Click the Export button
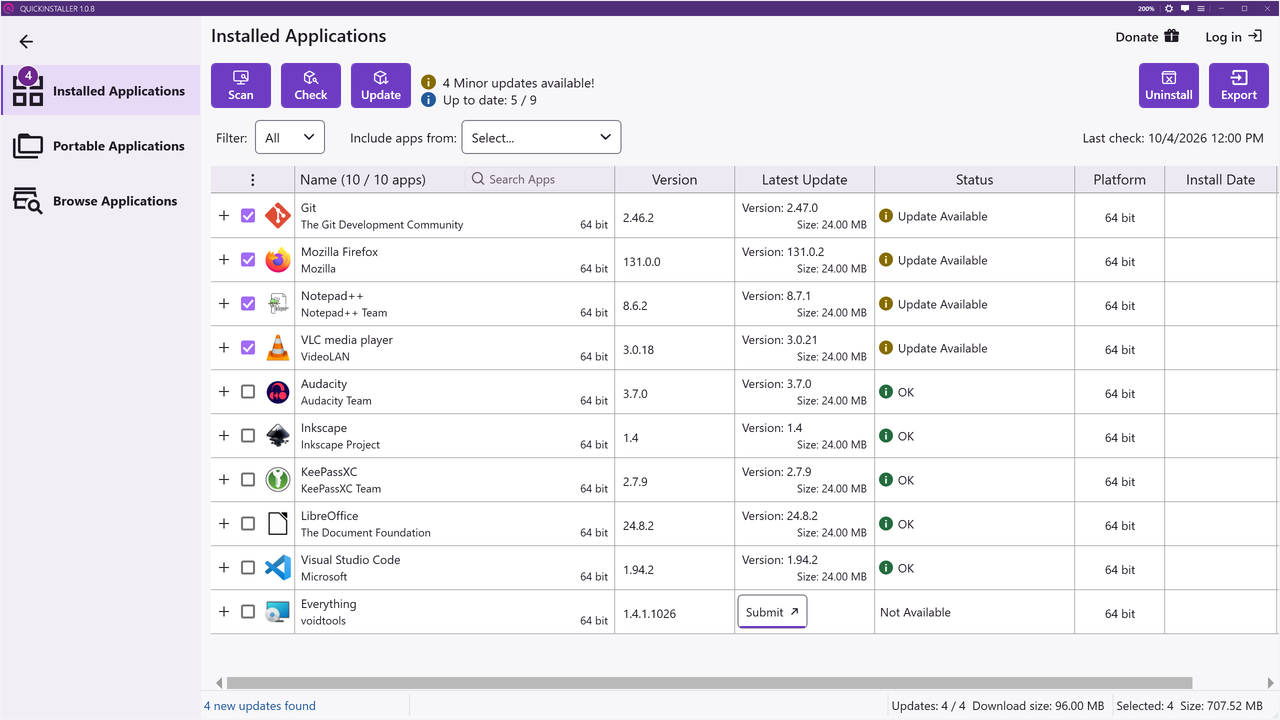The width and height of the screenshot is (1280, 720). tap(1239, 85)
